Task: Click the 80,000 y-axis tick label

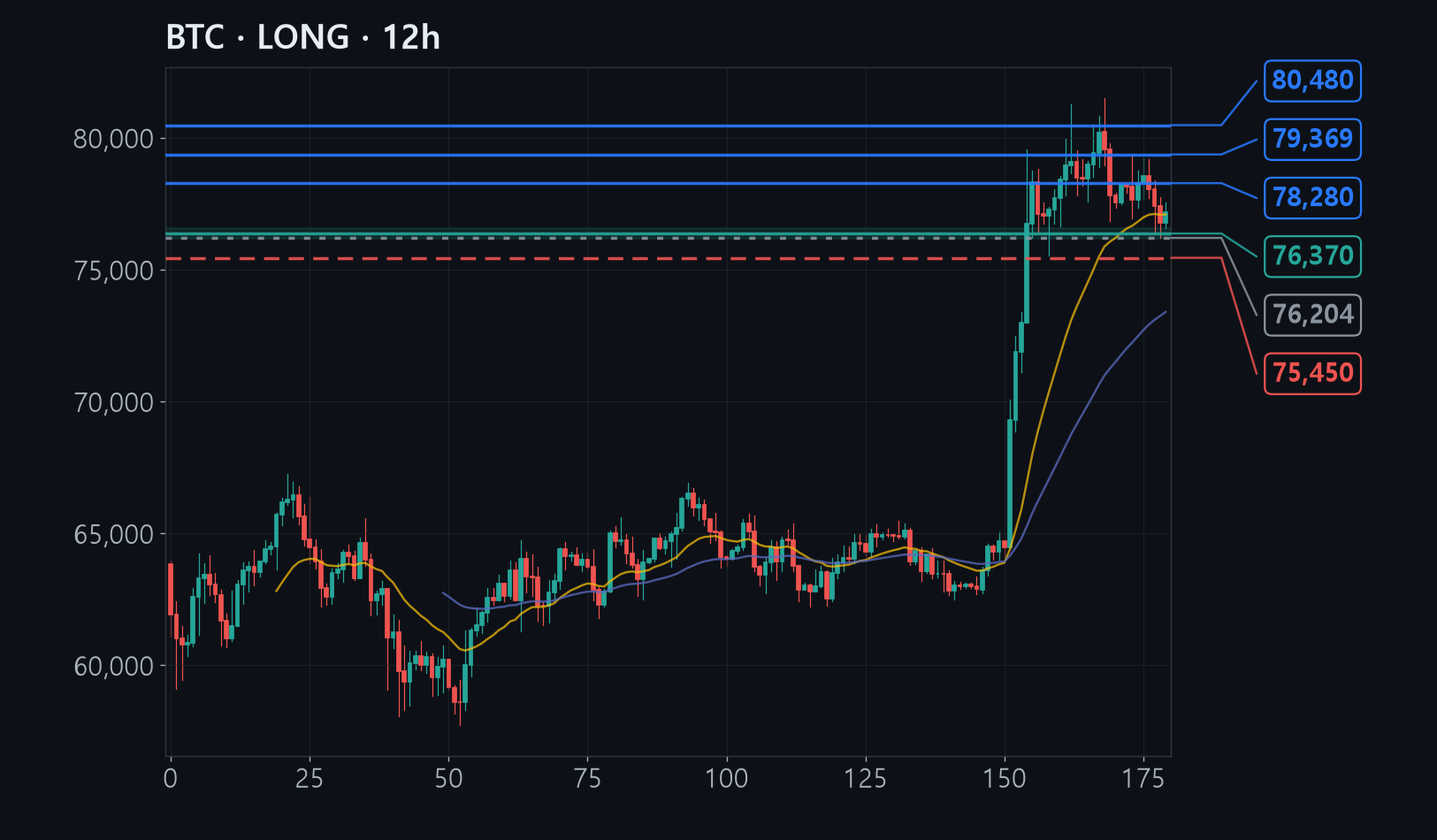Action: (114, 140)
